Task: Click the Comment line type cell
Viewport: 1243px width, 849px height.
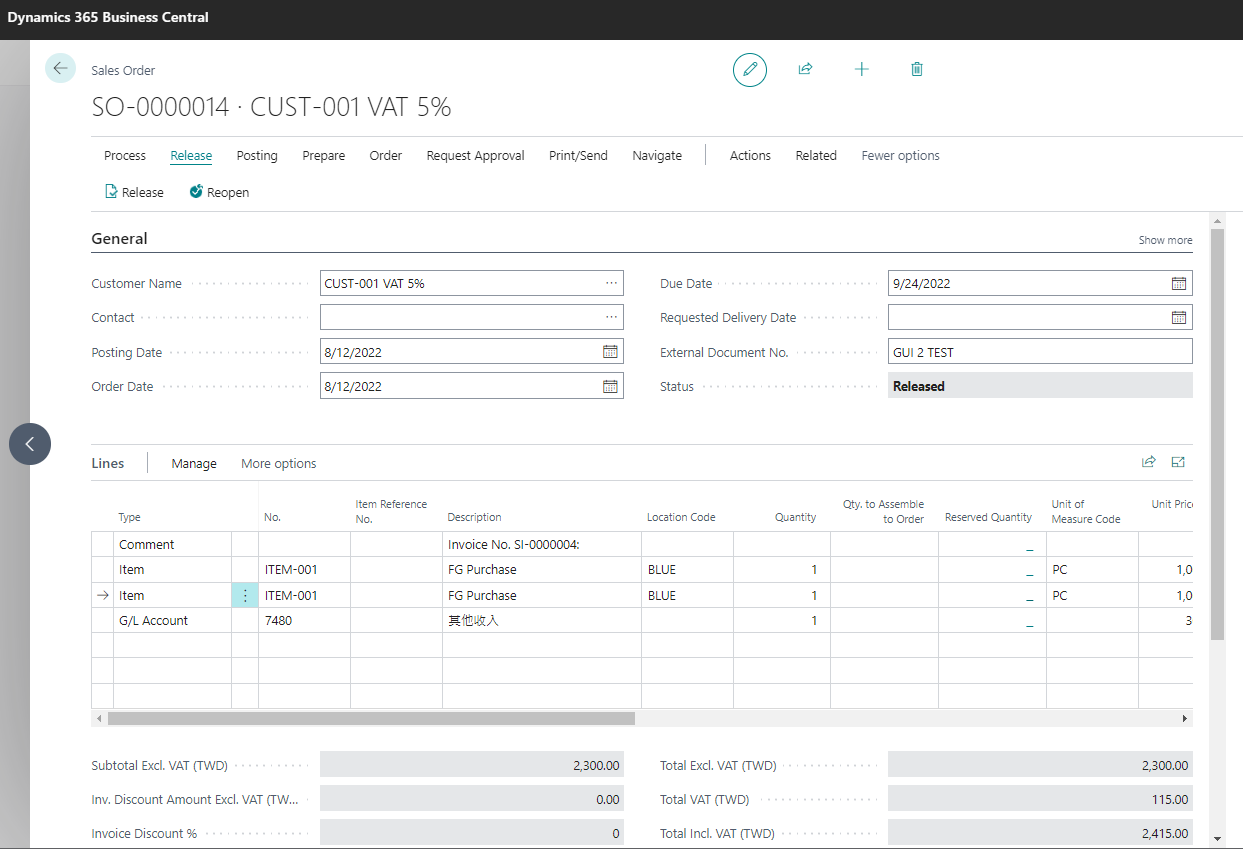Action: [172, 545]
